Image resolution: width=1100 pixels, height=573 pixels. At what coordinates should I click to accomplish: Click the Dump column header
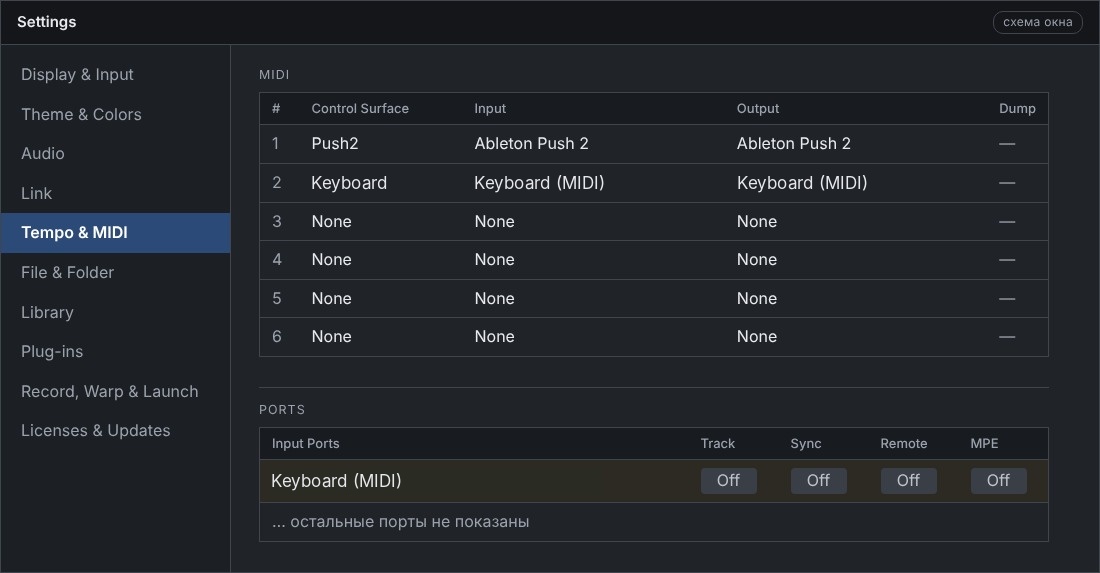pos(1017,109)
